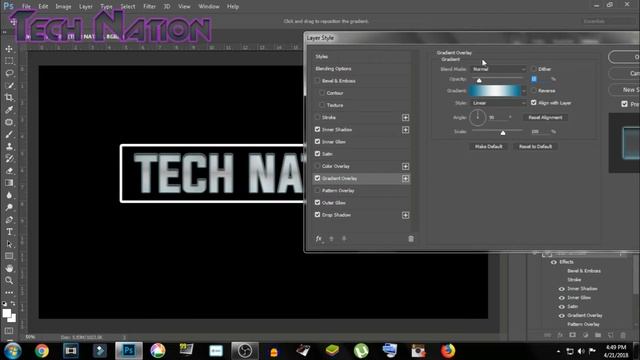This screenshot has width=640, height=360.
Task: Hide the Inner Shadow effect in Layers panel
Action: [x=562, y=289]
